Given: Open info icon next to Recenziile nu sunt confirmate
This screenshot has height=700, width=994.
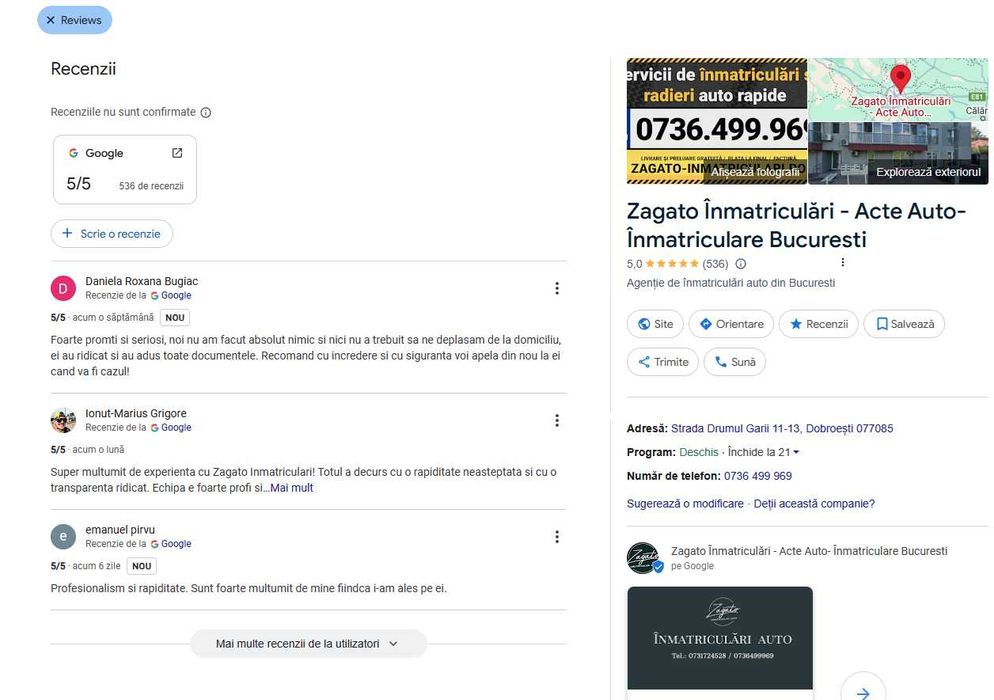Looking at the screenshot, I should click(x=206, y=112).
